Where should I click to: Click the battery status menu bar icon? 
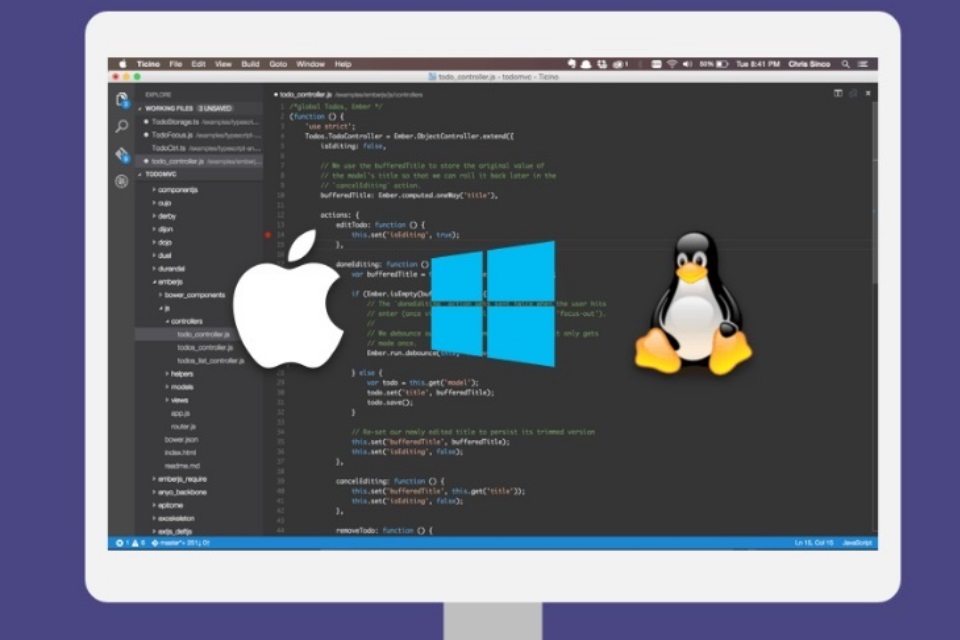pyautogui.click(x=714, y=64)
